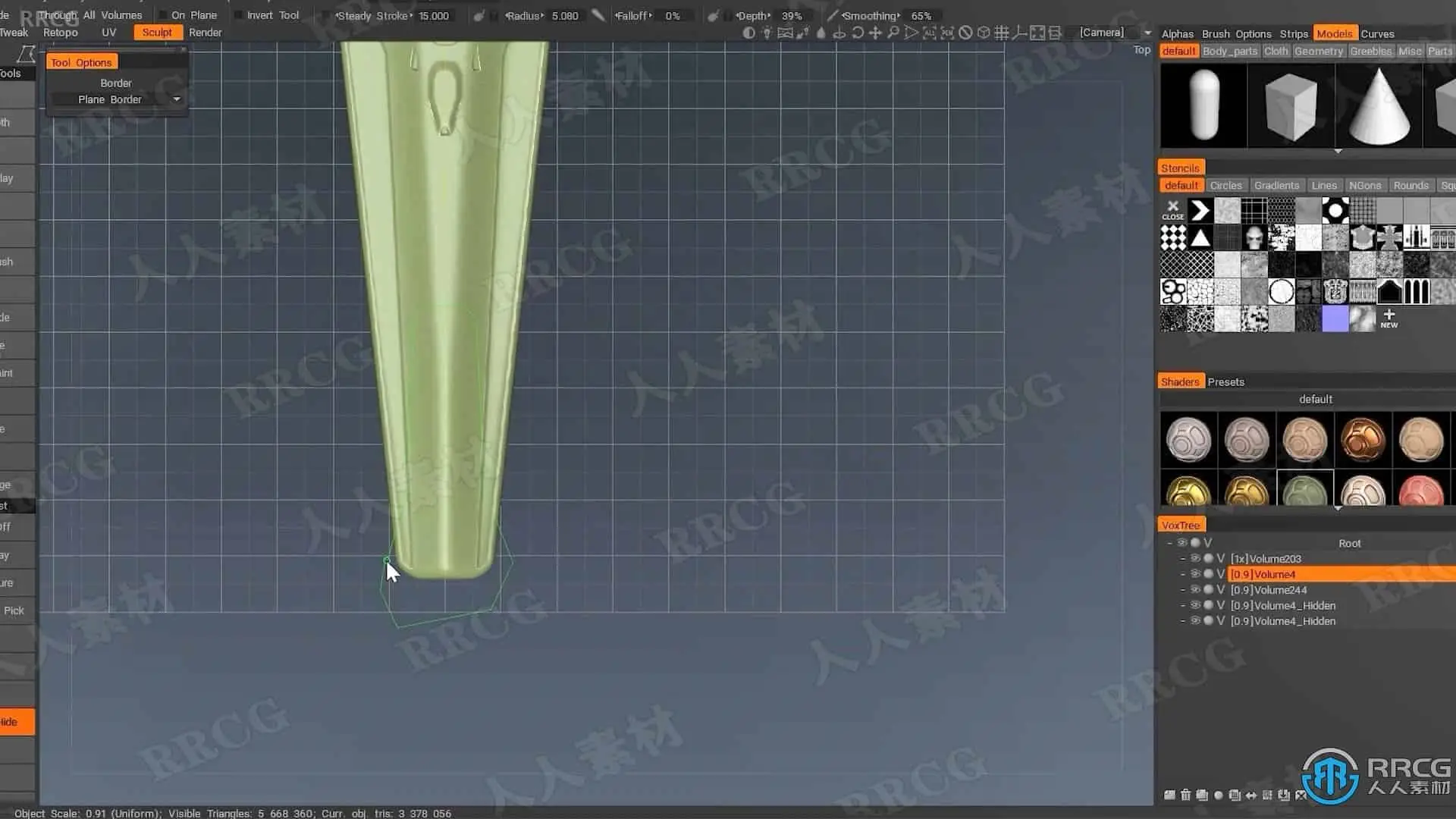This screenshot has height=819, width=1456.
Task: Toggle the grid display icon
Action: point(1001,33)
